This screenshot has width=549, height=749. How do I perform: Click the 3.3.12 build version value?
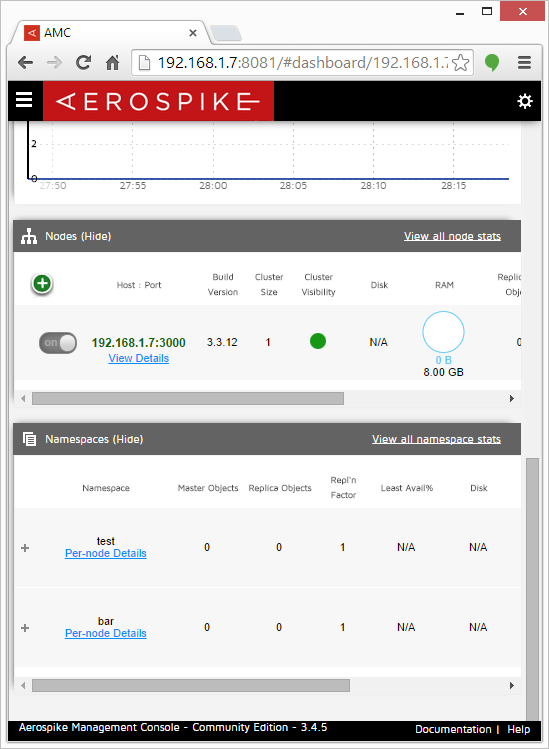pyautogui.click(x=222, y=342)
